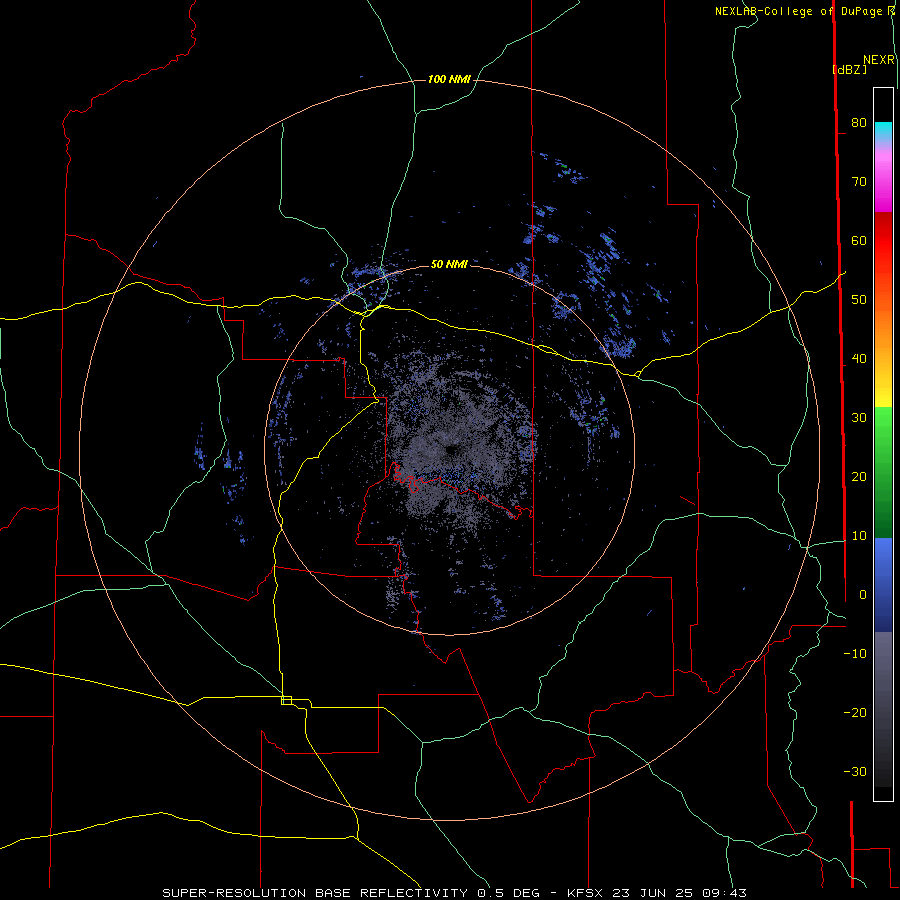The image size is (900, 900).
Task: Click the -20 dBZ scale value
Action: (855, 712)
